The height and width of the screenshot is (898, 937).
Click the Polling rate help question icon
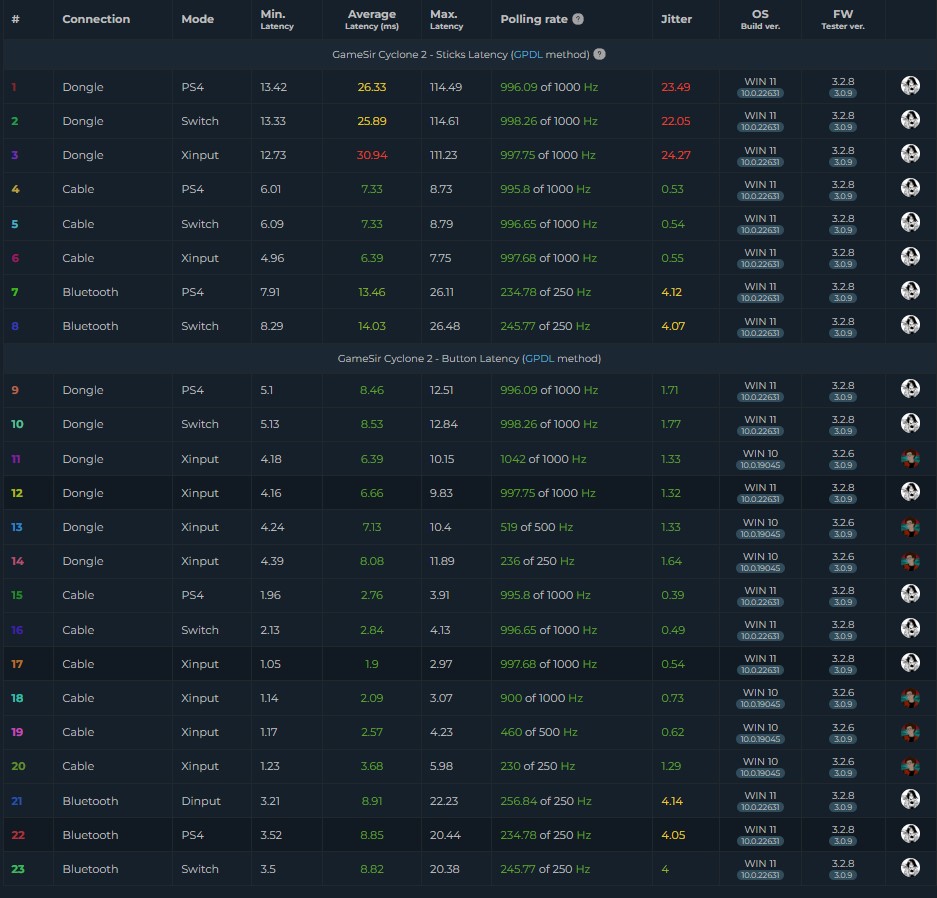(578, 19)
